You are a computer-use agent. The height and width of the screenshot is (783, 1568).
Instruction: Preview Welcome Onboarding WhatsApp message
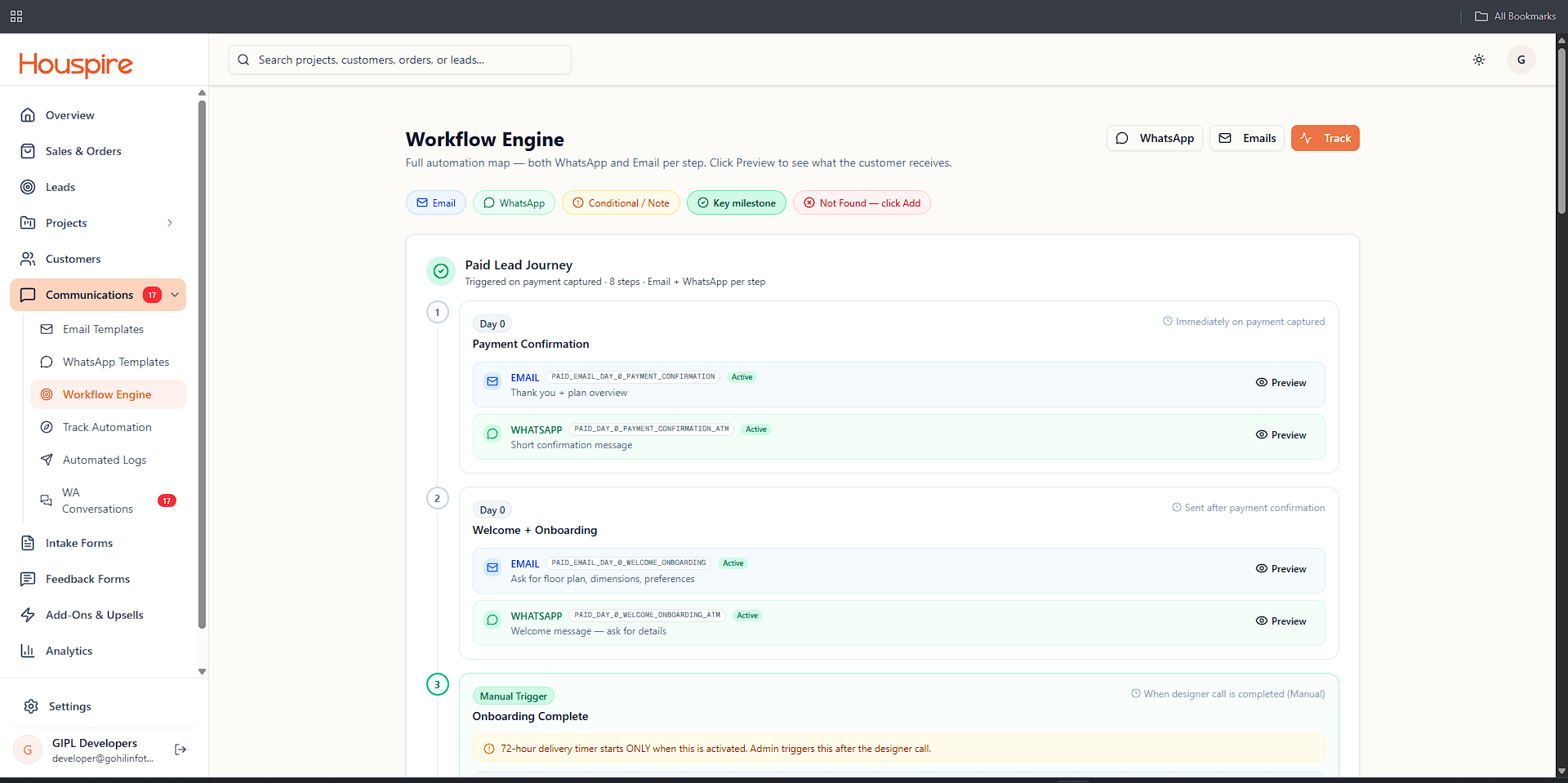coord(1281,621)
